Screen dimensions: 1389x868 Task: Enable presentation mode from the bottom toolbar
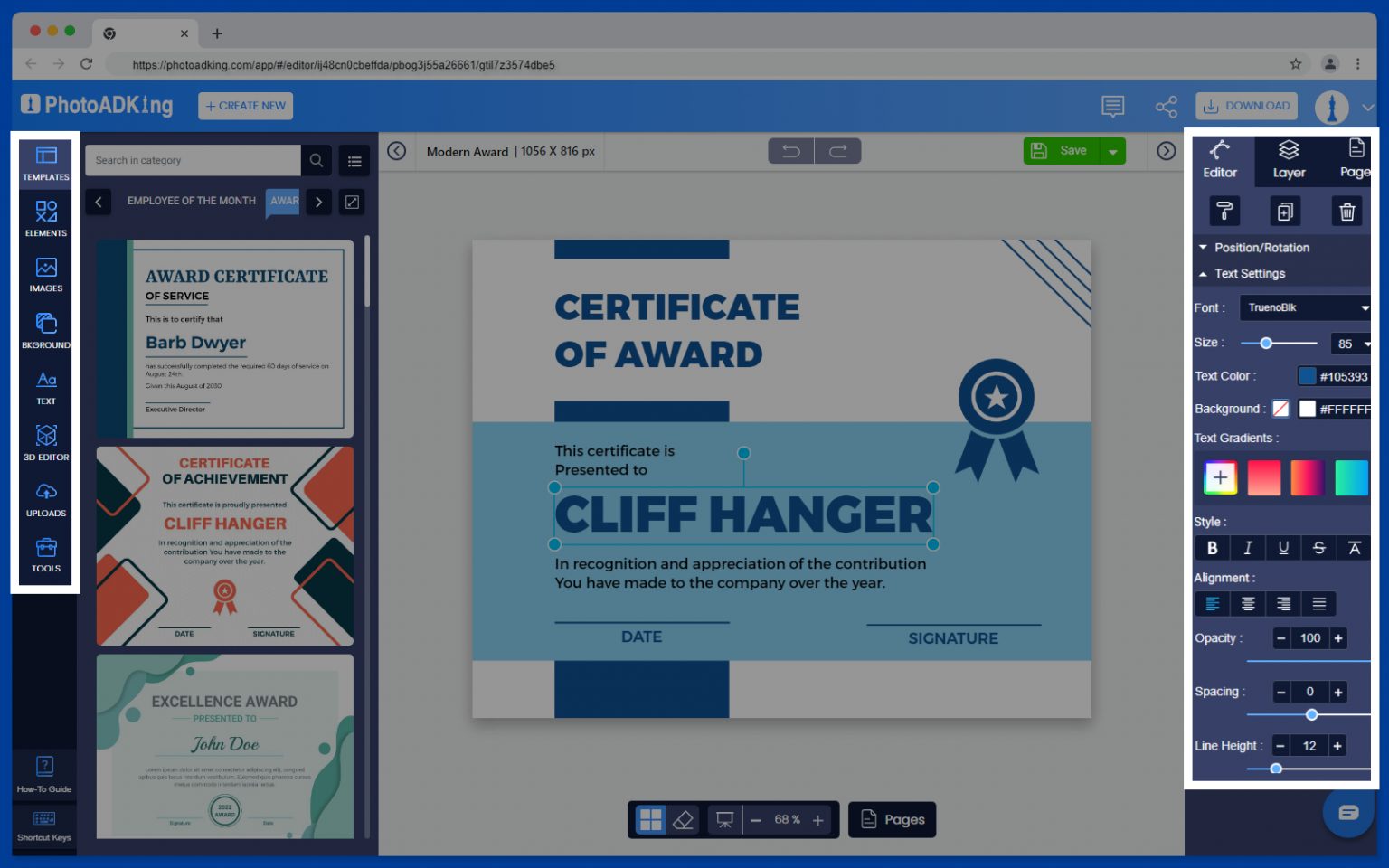723,819
